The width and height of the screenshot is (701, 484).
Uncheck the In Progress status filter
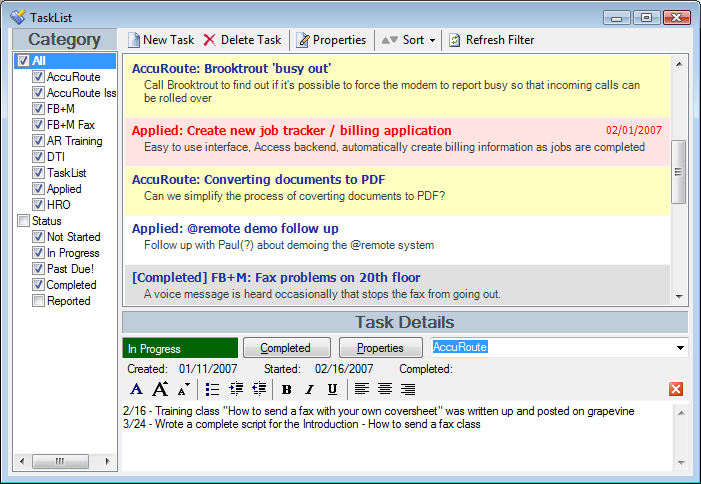38,253
